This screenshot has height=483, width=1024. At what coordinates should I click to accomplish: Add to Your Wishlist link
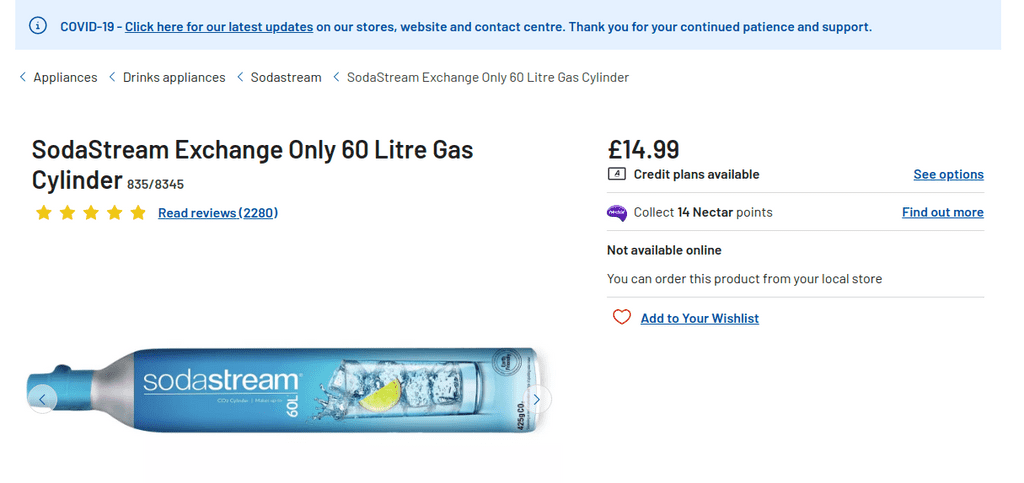[699, 318]
